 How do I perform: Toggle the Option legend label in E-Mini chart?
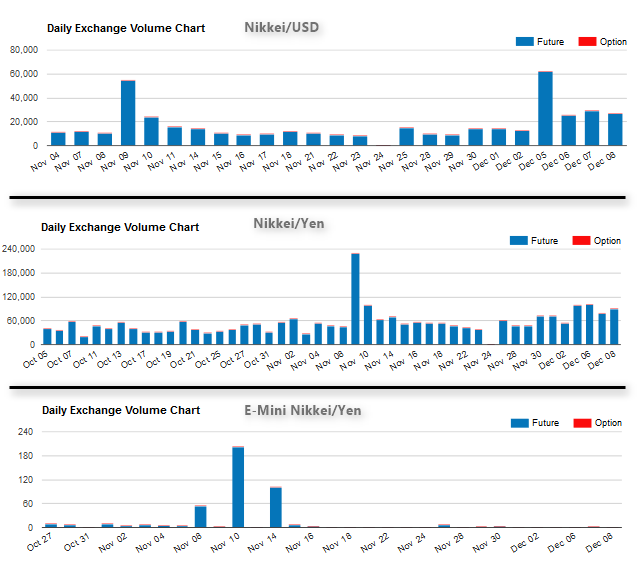click(607, 423)
